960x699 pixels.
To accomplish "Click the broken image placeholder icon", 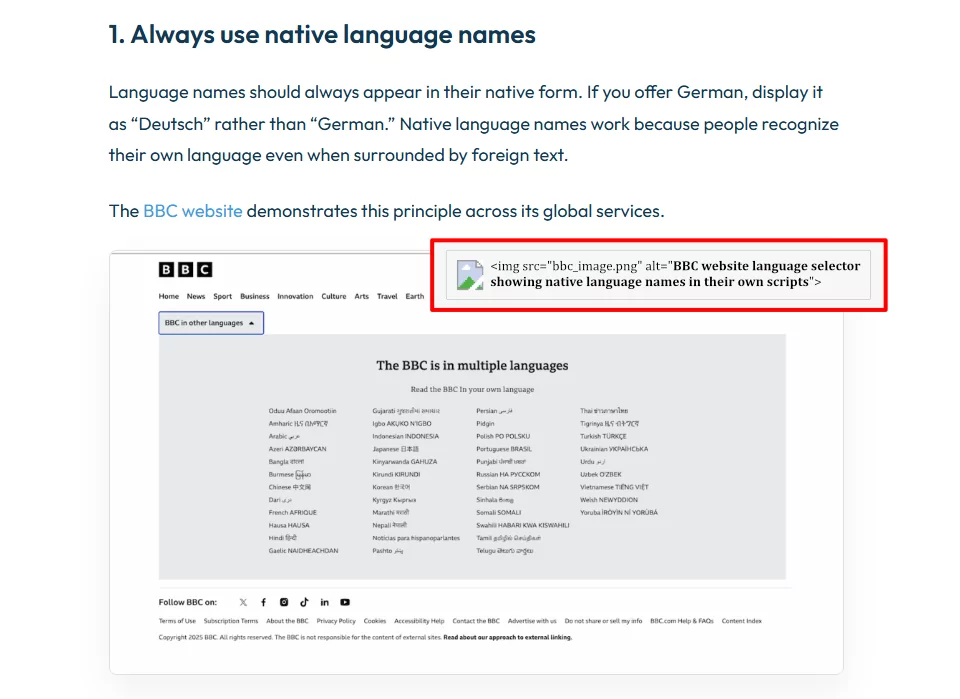I will [x=469, y=274].
